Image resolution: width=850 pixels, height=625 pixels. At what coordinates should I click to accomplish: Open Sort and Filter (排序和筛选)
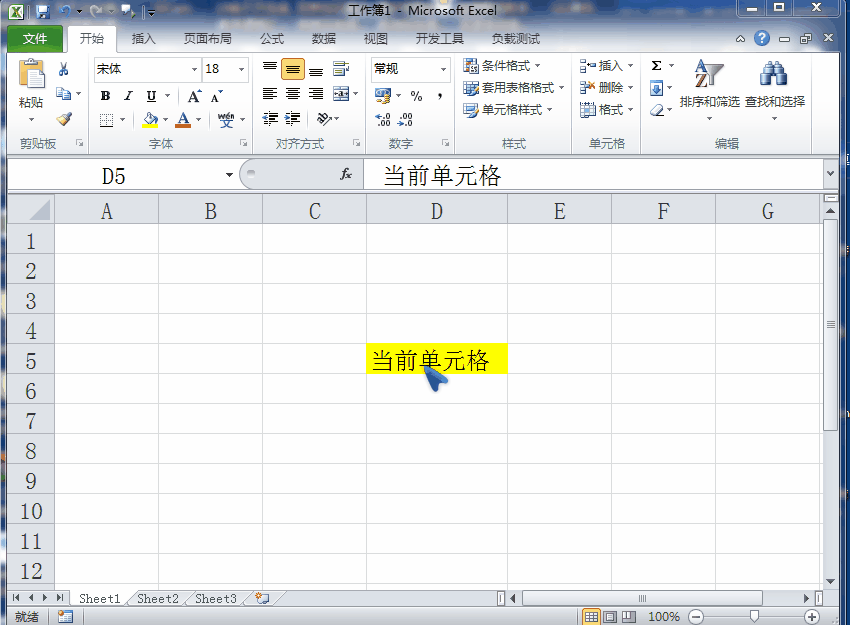pos(709,89)
